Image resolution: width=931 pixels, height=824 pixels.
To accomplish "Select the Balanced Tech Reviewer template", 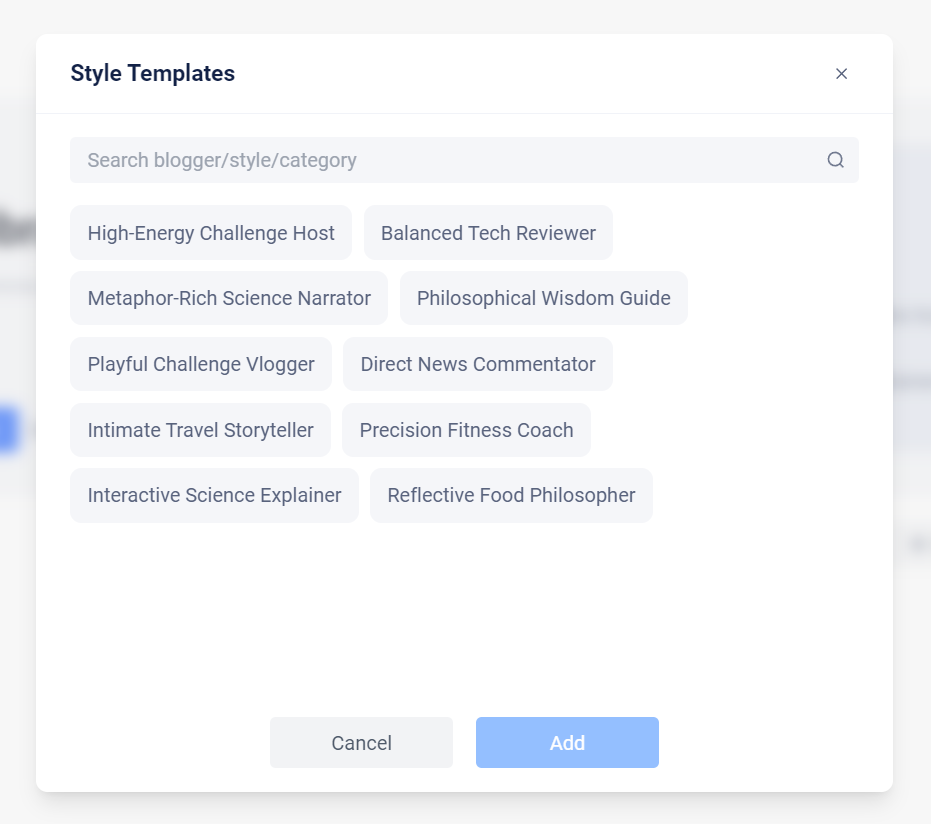I will click(x=488, y=232).
